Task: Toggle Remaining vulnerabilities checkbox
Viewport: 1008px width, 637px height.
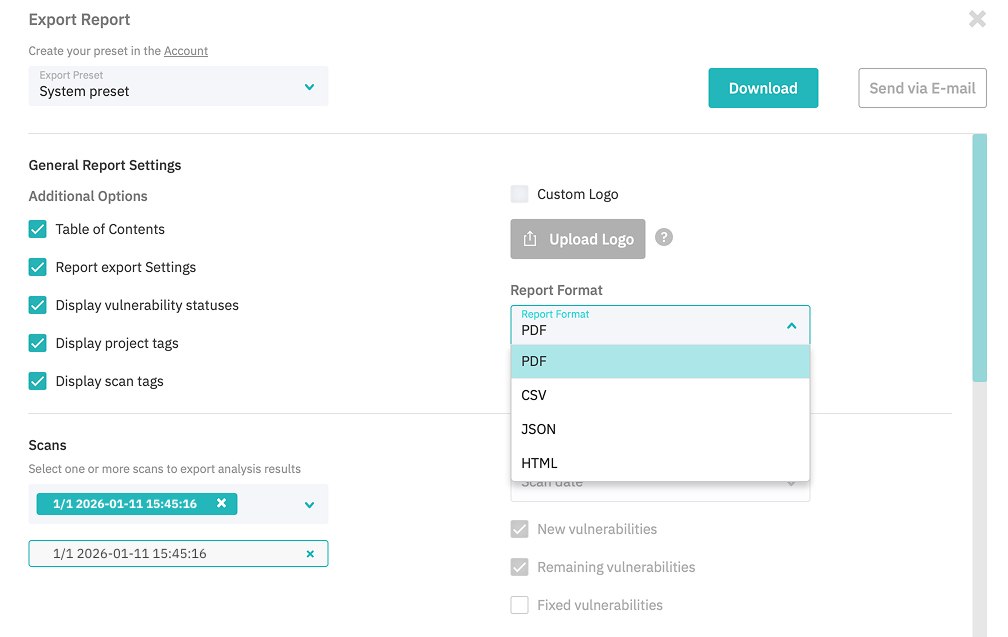Action: [519, 567]
